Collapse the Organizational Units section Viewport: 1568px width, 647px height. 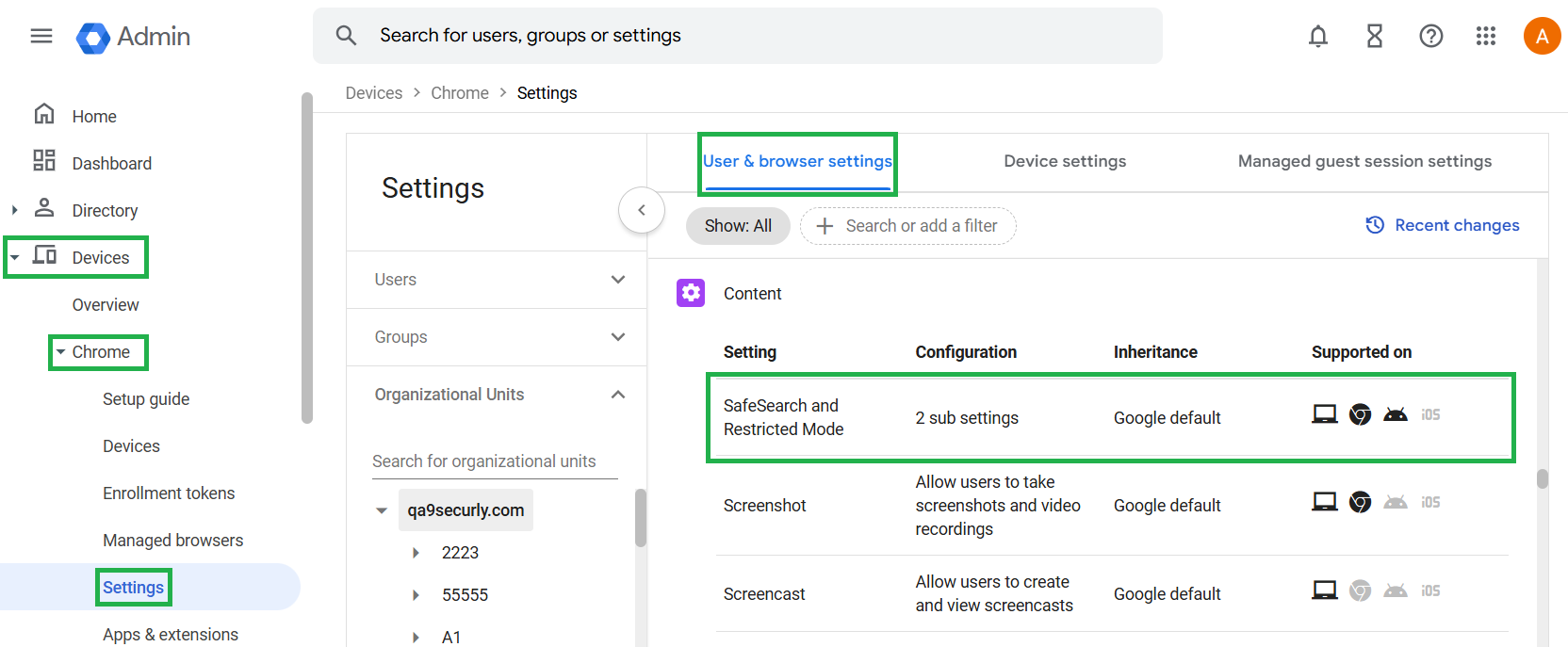[618, 395]
